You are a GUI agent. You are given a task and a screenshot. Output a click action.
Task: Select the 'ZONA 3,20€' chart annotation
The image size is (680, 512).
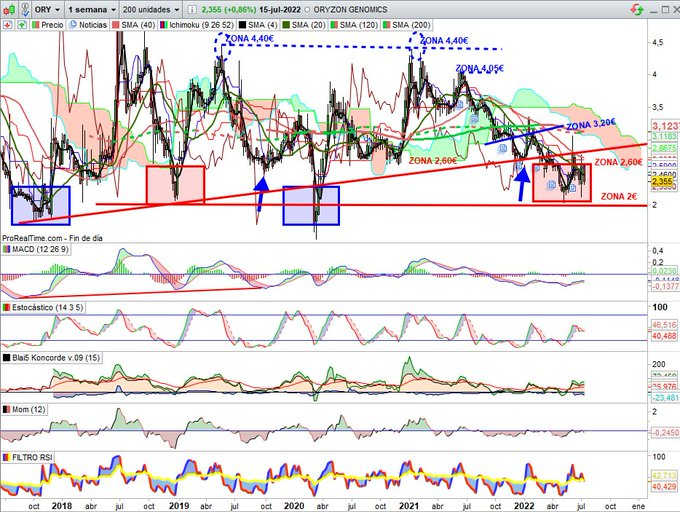click(x=591, y=124)
